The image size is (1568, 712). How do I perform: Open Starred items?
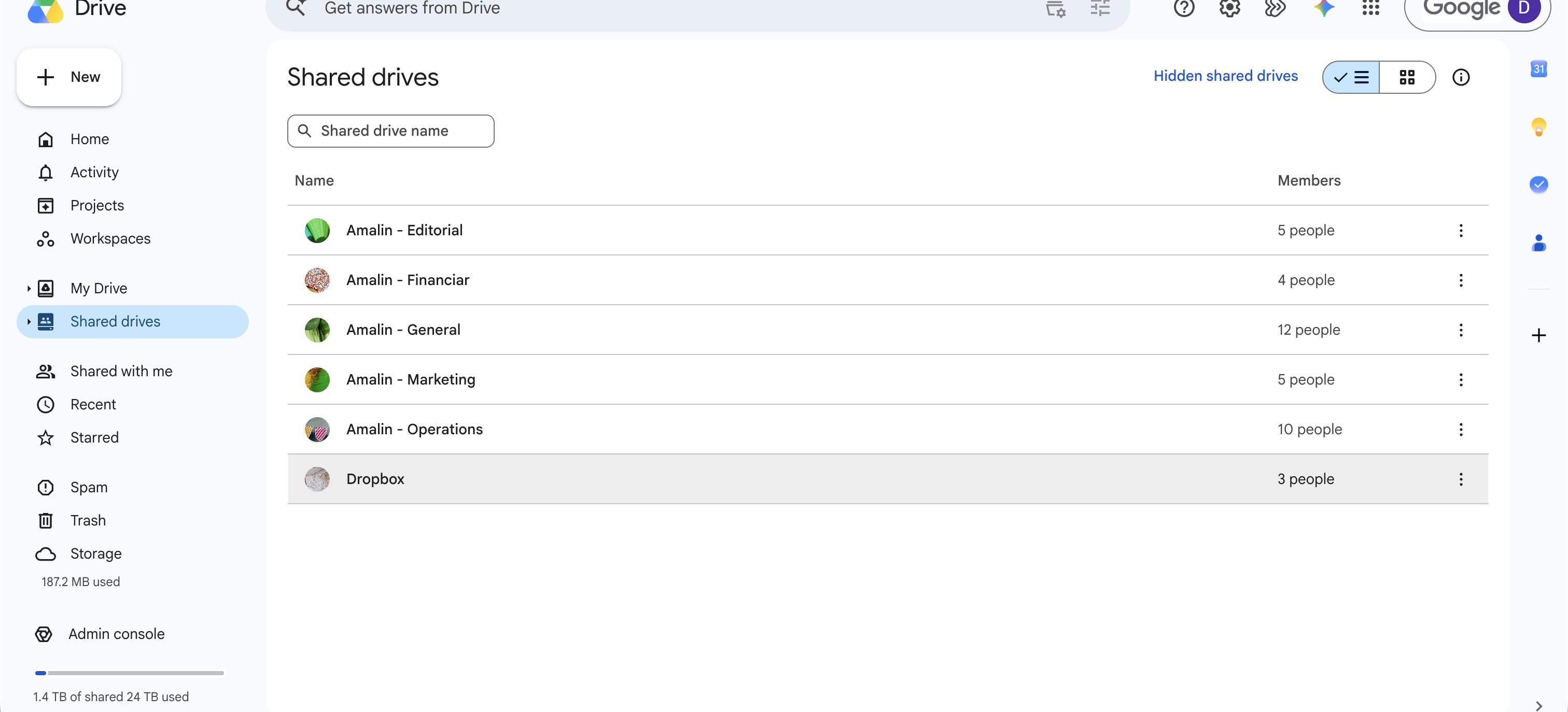click(x=133, y=438)
